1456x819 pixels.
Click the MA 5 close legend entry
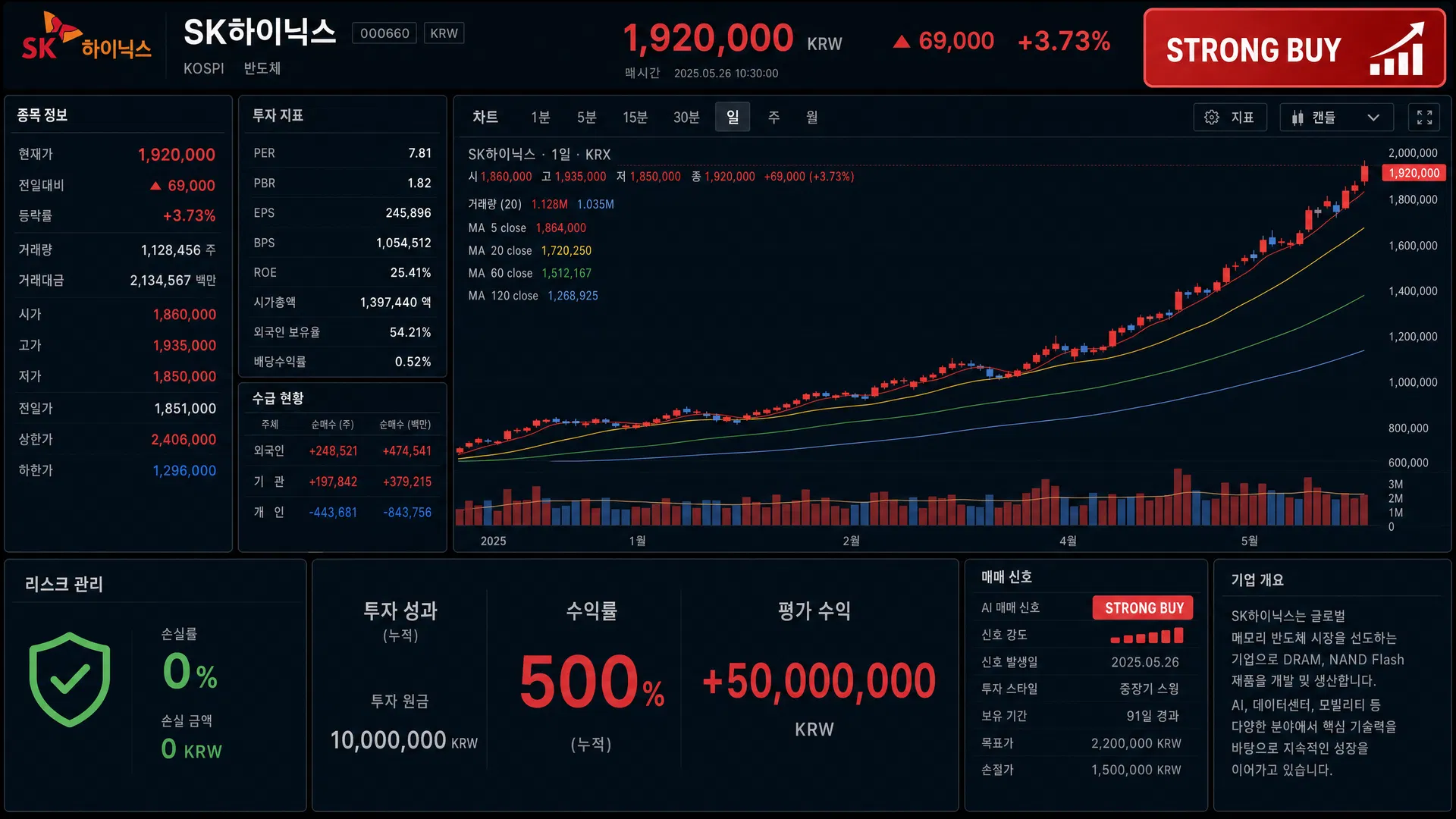[527, 228]
